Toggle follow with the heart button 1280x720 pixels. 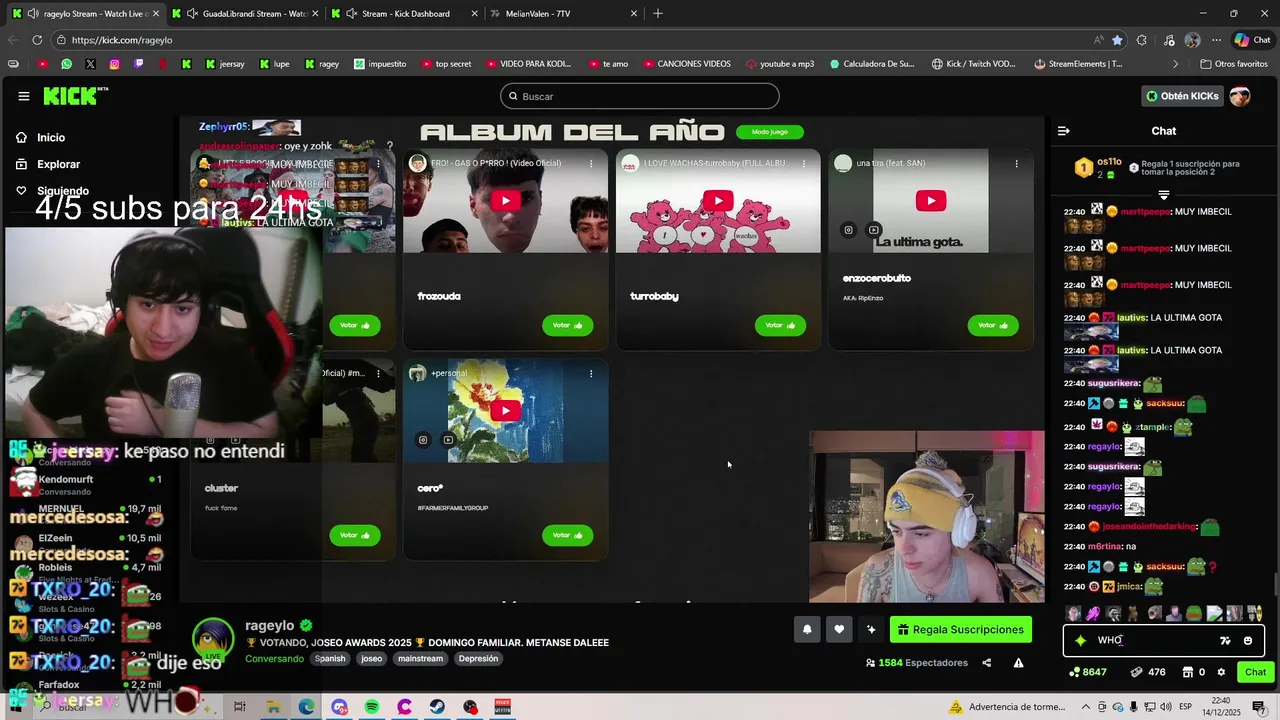tap(839, 629)
